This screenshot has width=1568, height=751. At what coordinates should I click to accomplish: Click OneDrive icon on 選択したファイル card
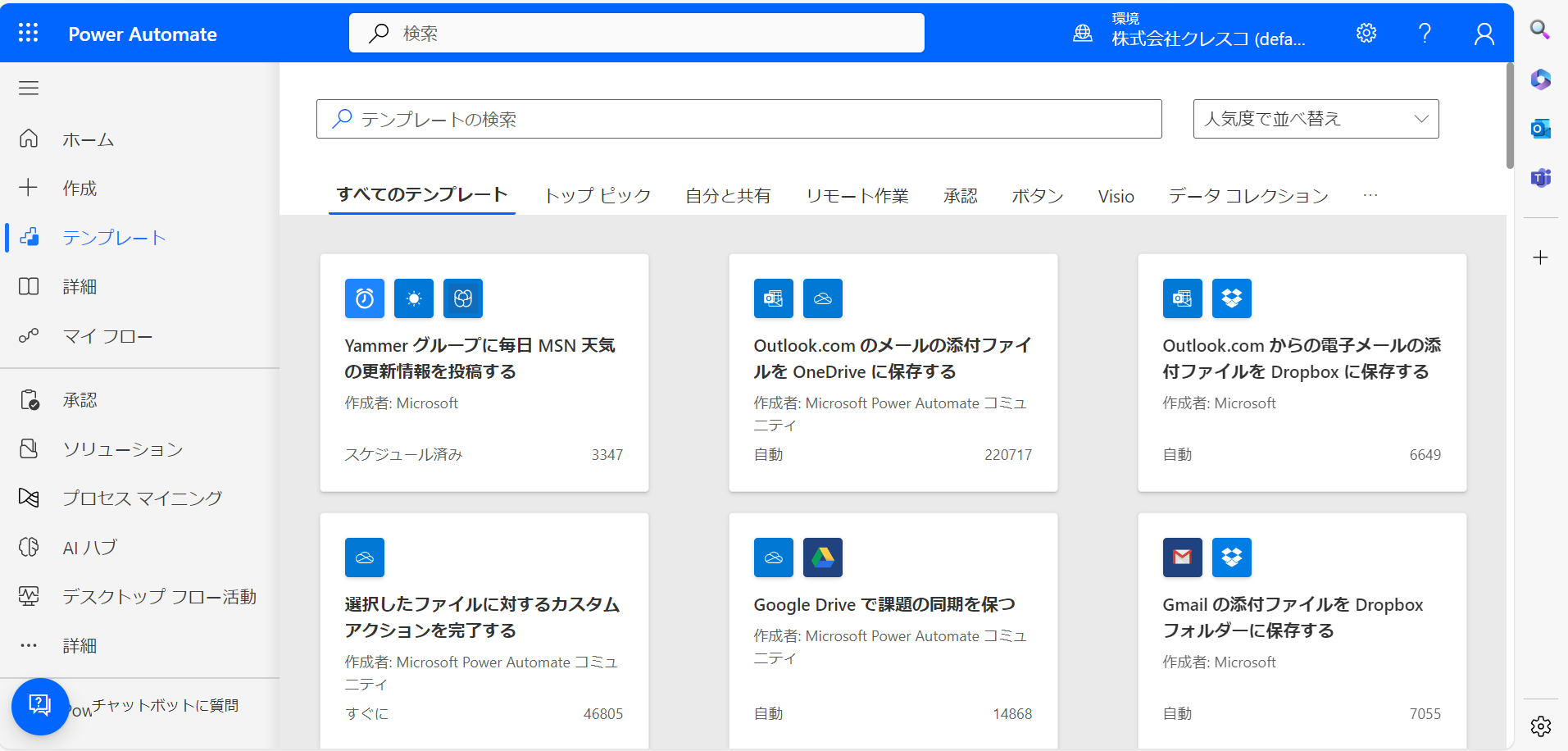pos(365,558)
